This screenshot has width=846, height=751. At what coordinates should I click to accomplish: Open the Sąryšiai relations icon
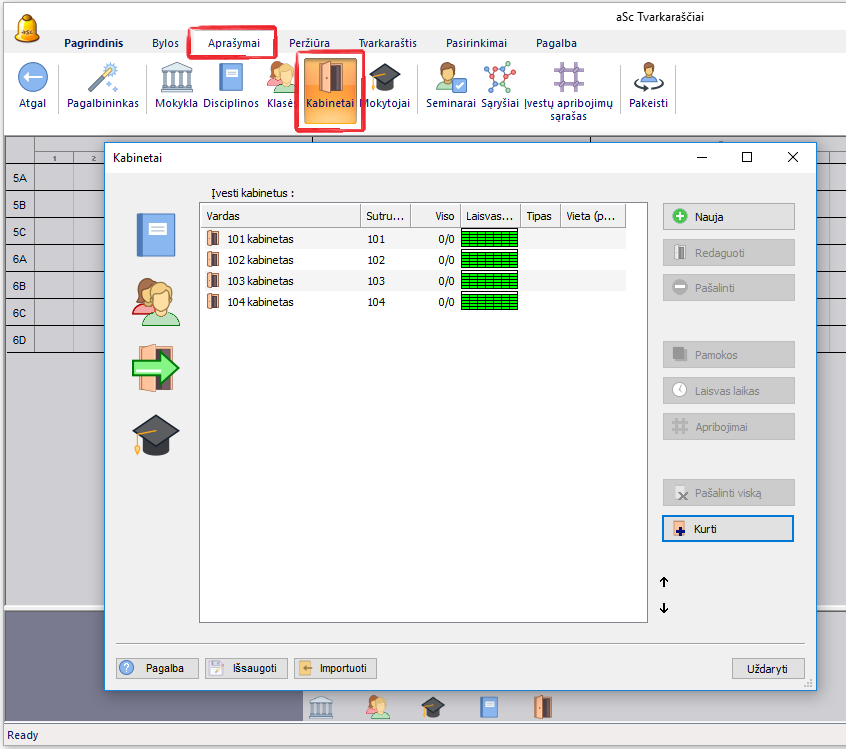click(x=500, y=86)
